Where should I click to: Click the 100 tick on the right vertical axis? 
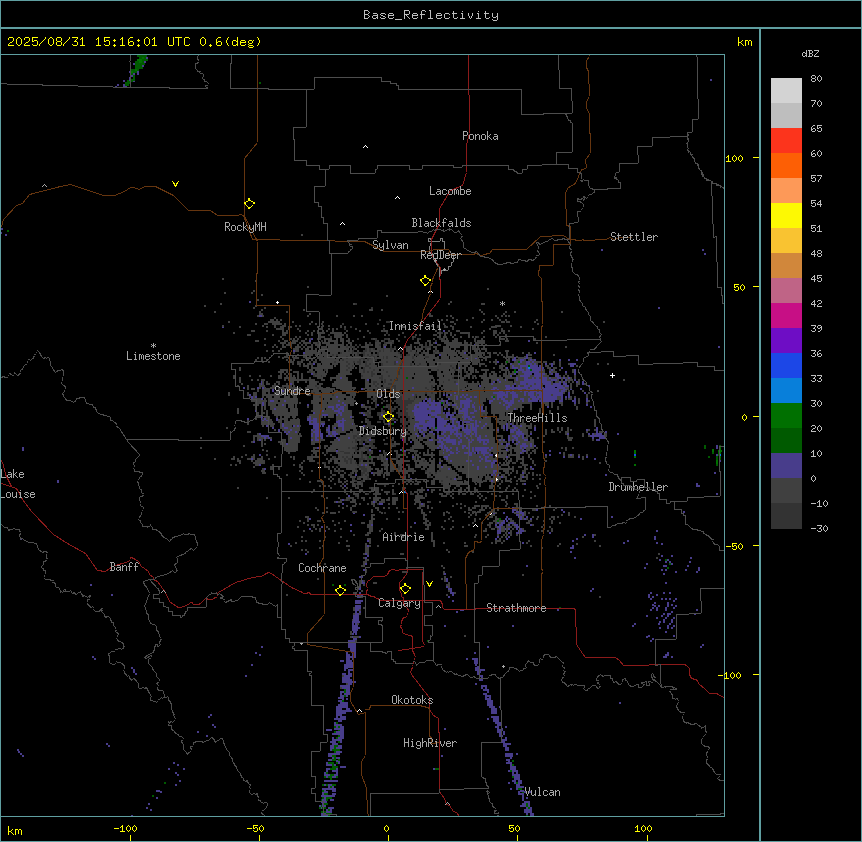click(x=734, y=158)
